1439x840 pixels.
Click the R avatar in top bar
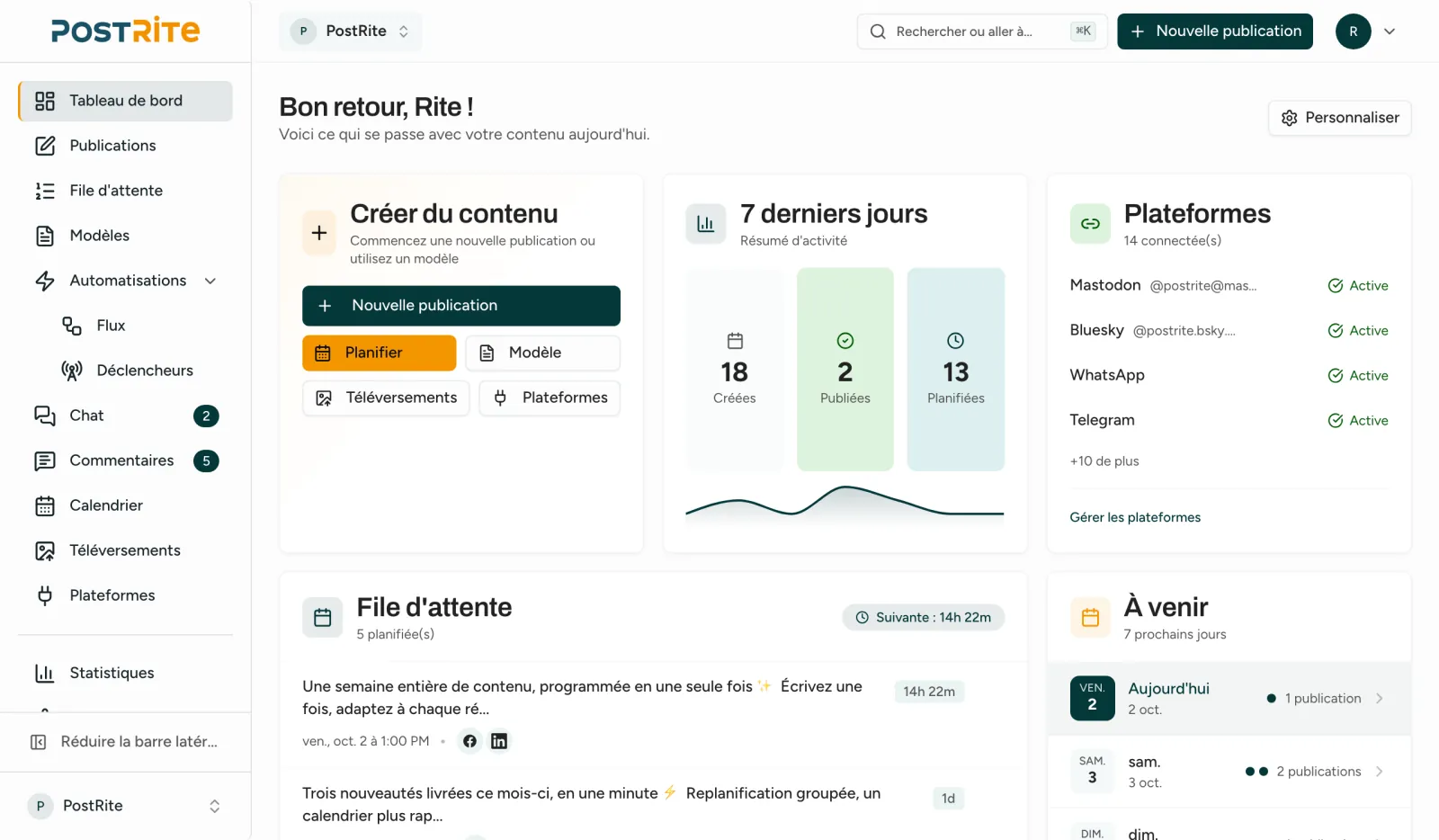1353,31
